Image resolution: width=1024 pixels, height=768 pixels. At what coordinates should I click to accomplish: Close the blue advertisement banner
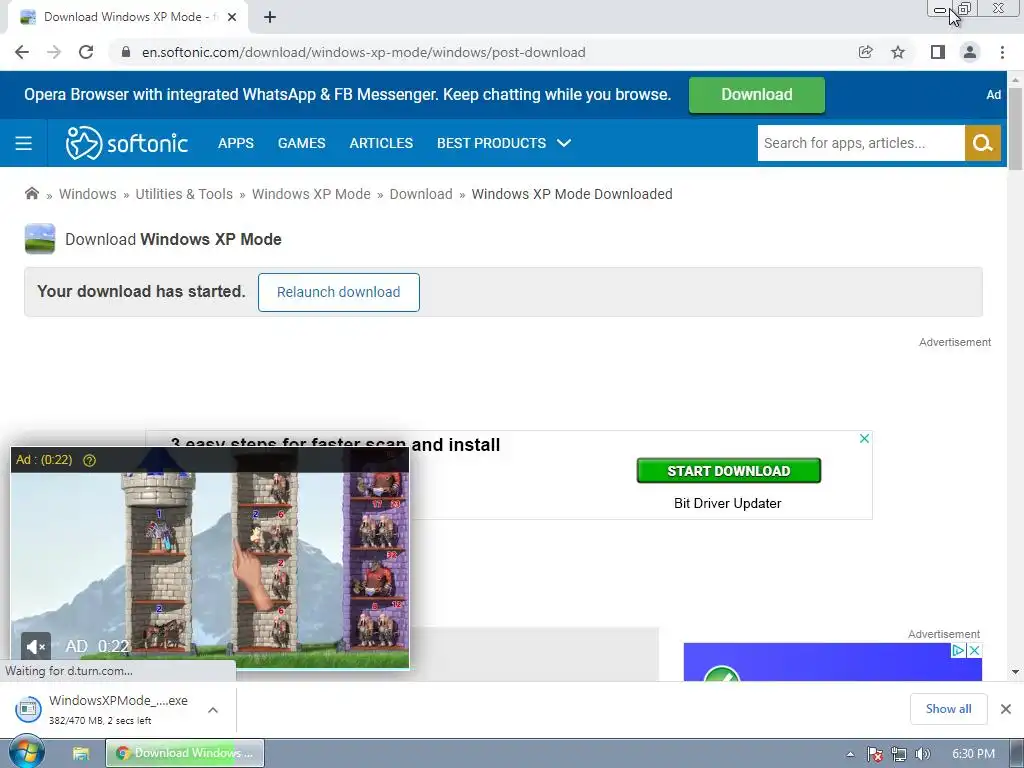point(974,650)
